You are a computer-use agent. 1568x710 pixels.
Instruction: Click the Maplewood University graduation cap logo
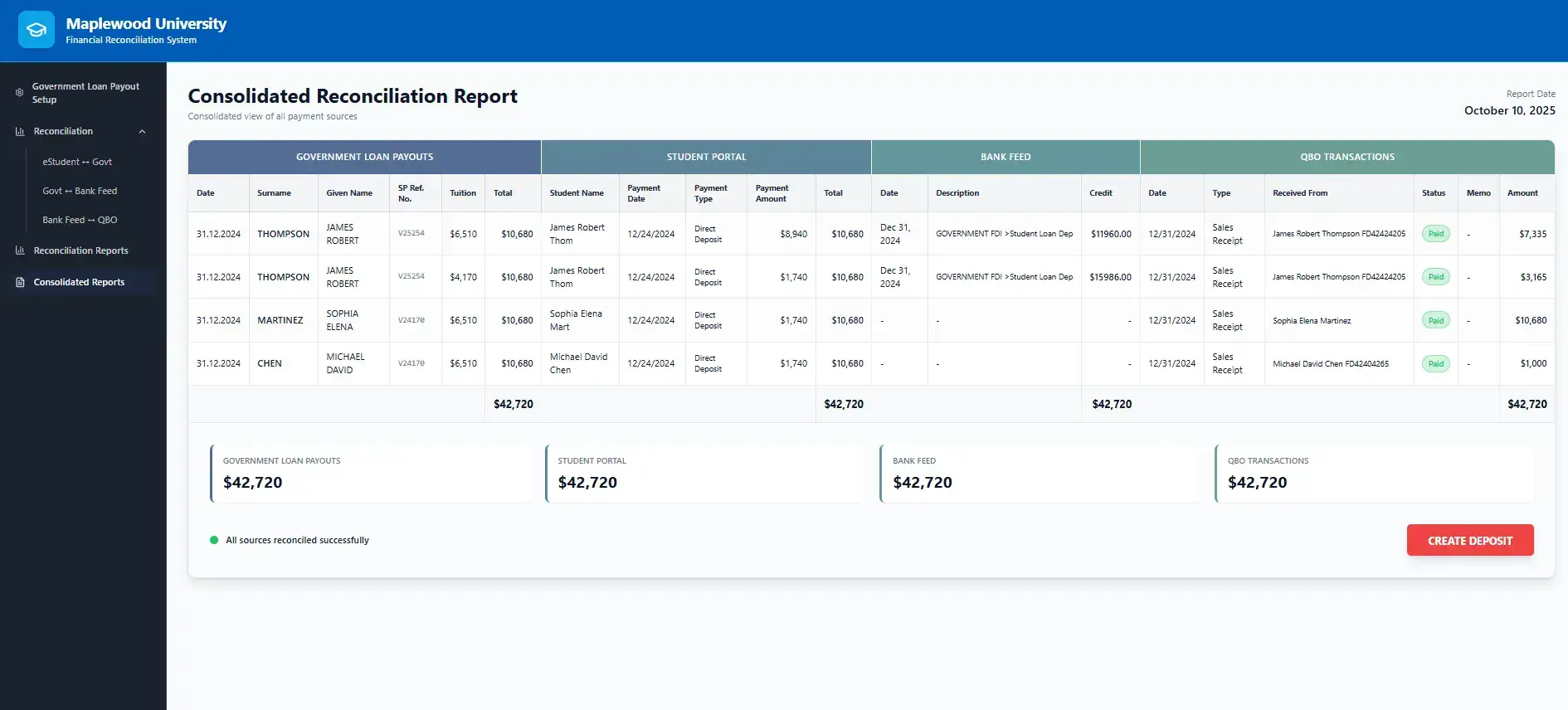click(x=37, y=30)
